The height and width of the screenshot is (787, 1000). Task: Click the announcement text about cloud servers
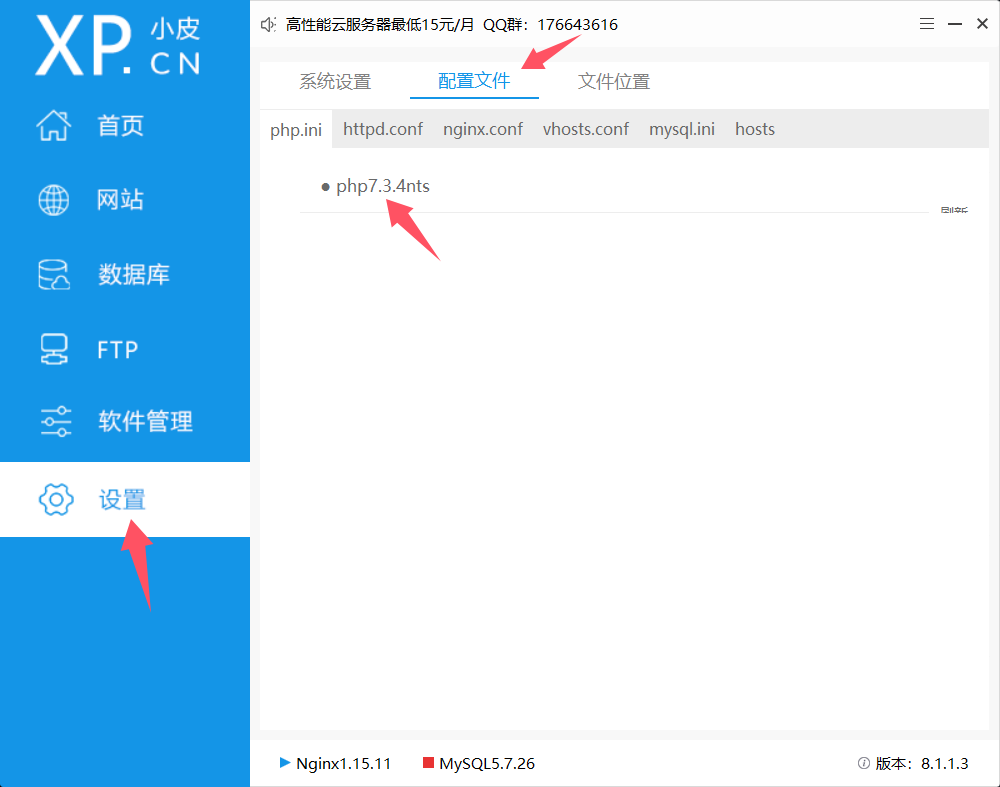pos(452,25)
